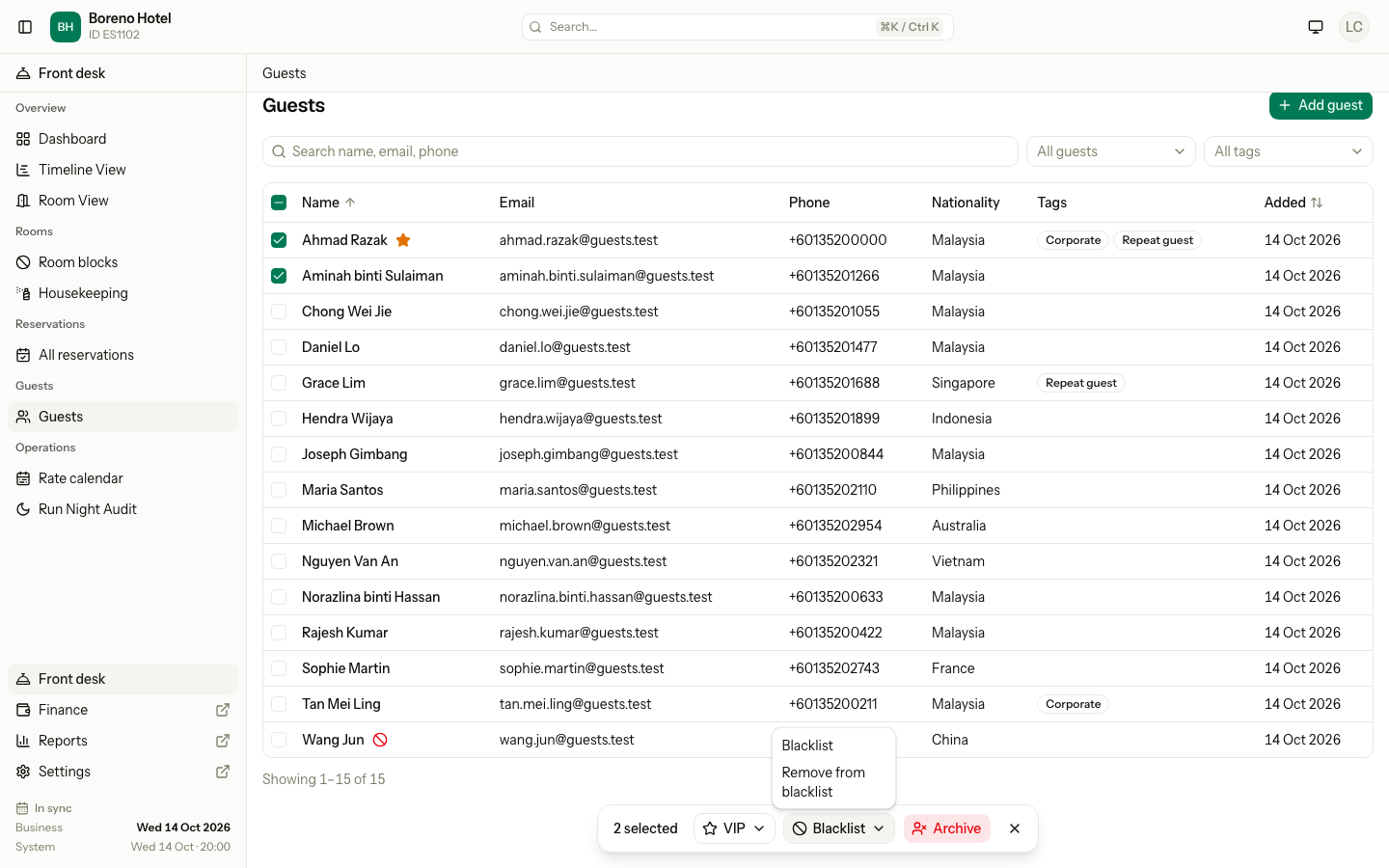Choose Remove from blacklist option
The image size is (1389, 868).
[x=833, y=782]
